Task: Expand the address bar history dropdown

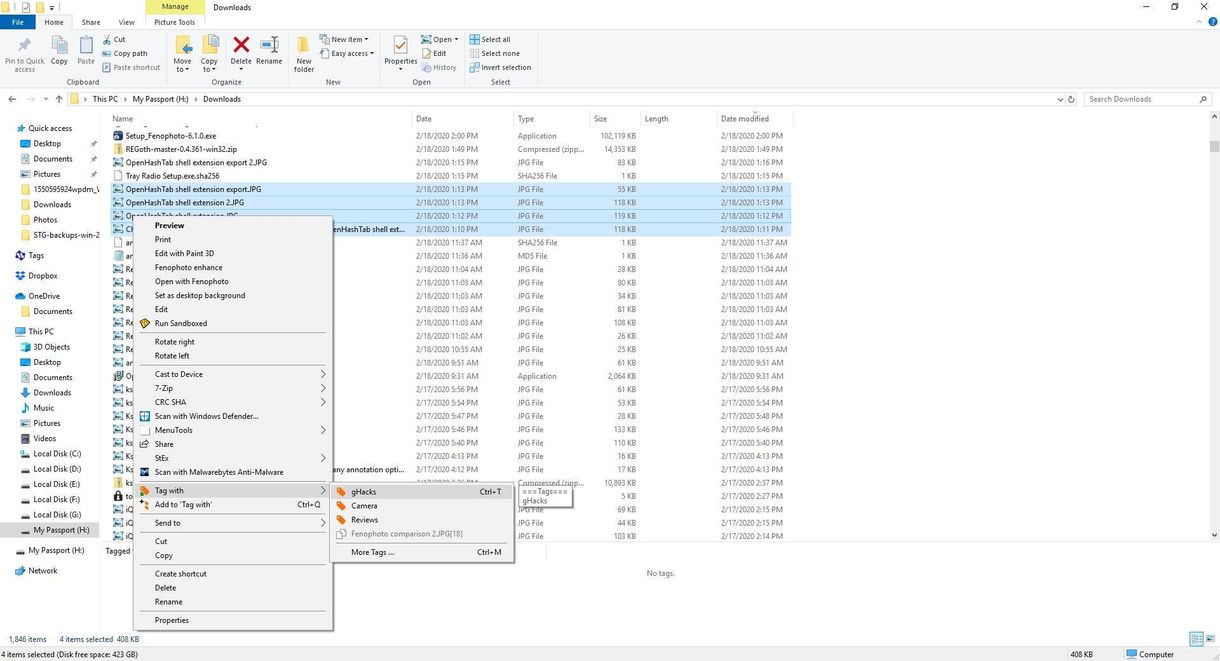Action: point(1060,99)
